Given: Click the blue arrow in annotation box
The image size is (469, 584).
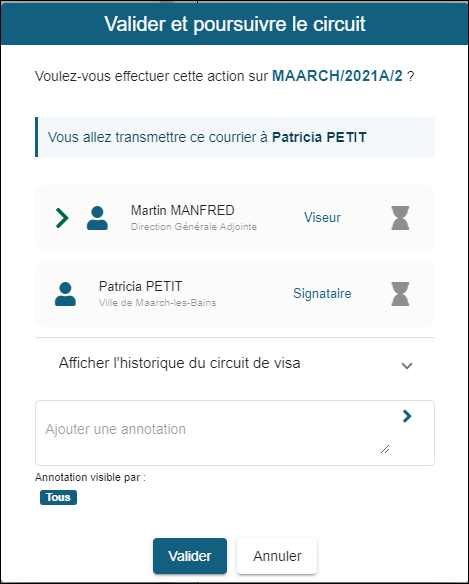Looking at the screenshot, I should tap(407, 416).
